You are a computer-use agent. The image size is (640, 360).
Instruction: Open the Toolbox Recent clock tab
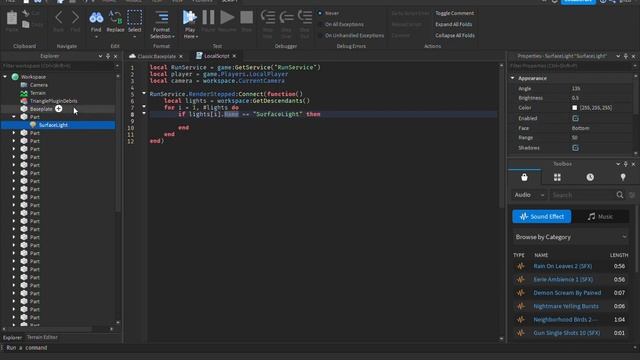click(590, 177)
